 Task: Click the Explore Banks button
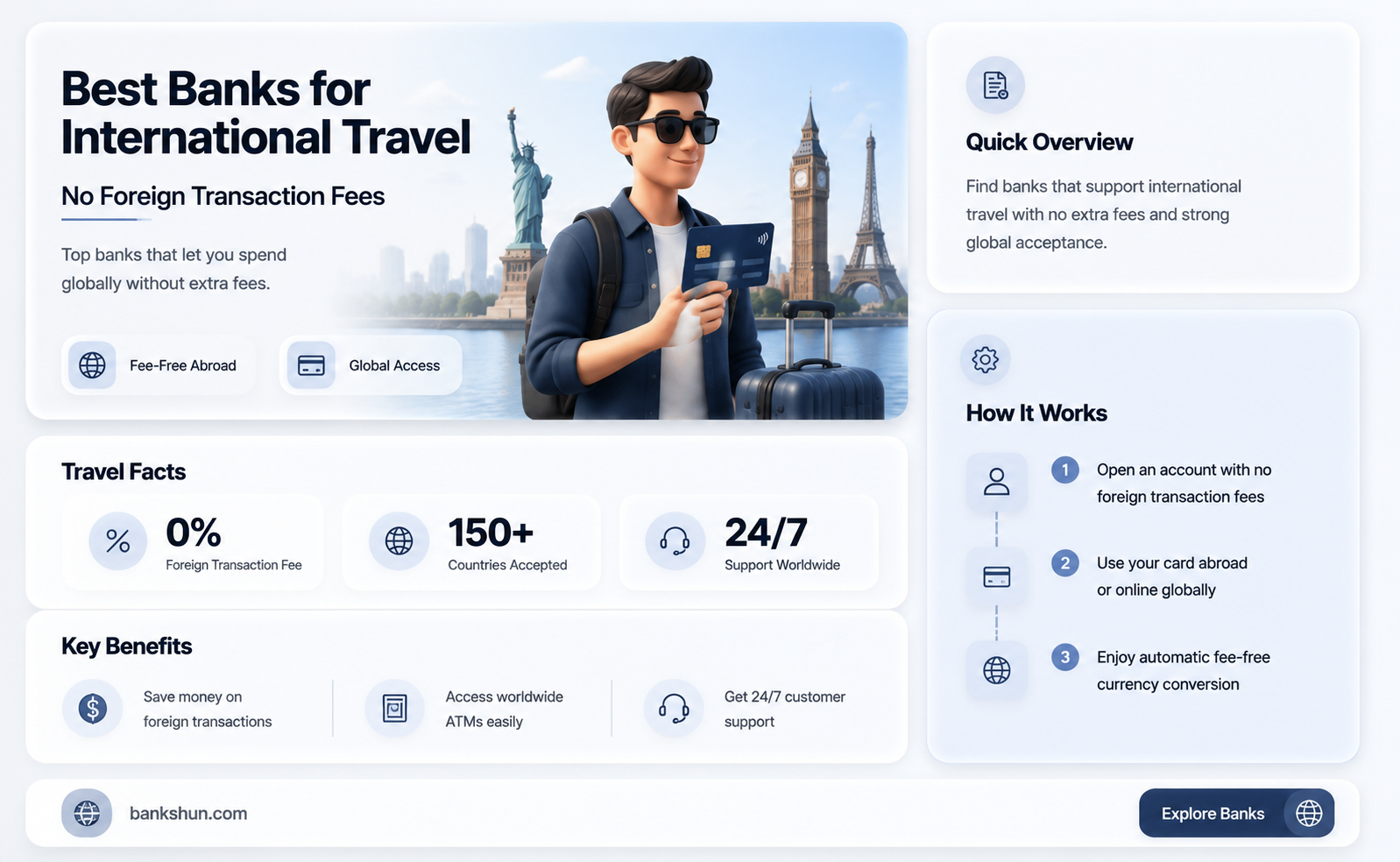[x=1236, y=813]
